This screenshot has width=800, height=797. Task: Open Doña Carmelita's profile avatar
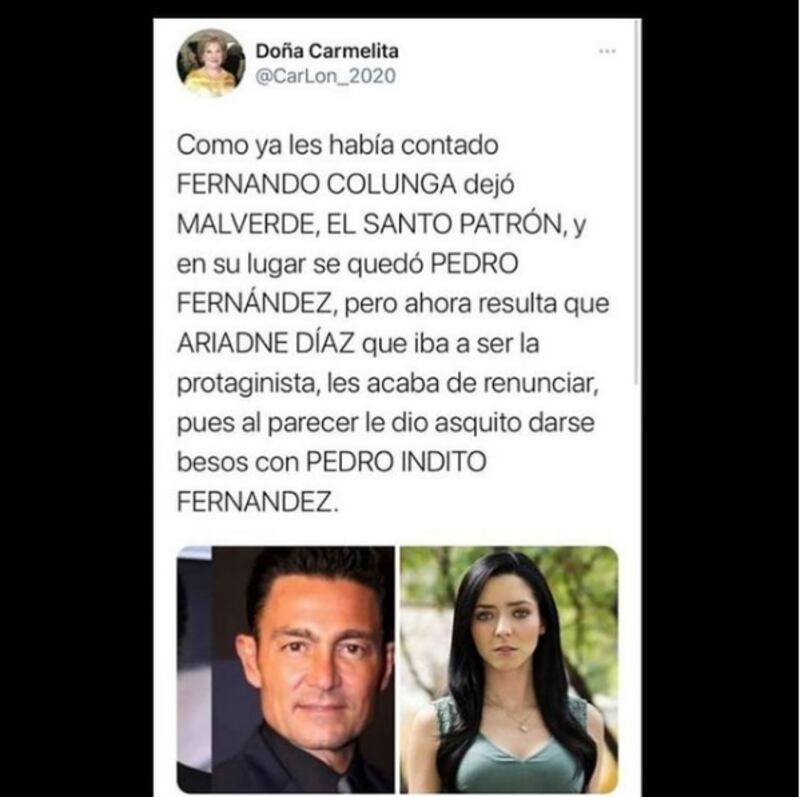[x=211, y=63]
